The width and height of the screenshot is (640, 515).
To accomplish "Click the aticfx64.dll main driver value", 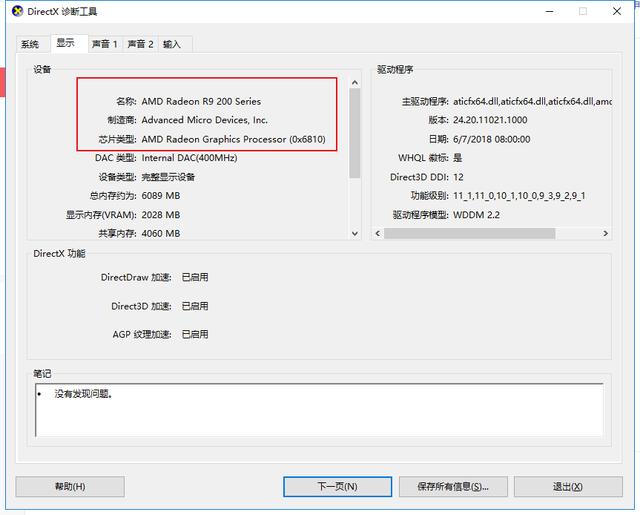I will point(532,101).
